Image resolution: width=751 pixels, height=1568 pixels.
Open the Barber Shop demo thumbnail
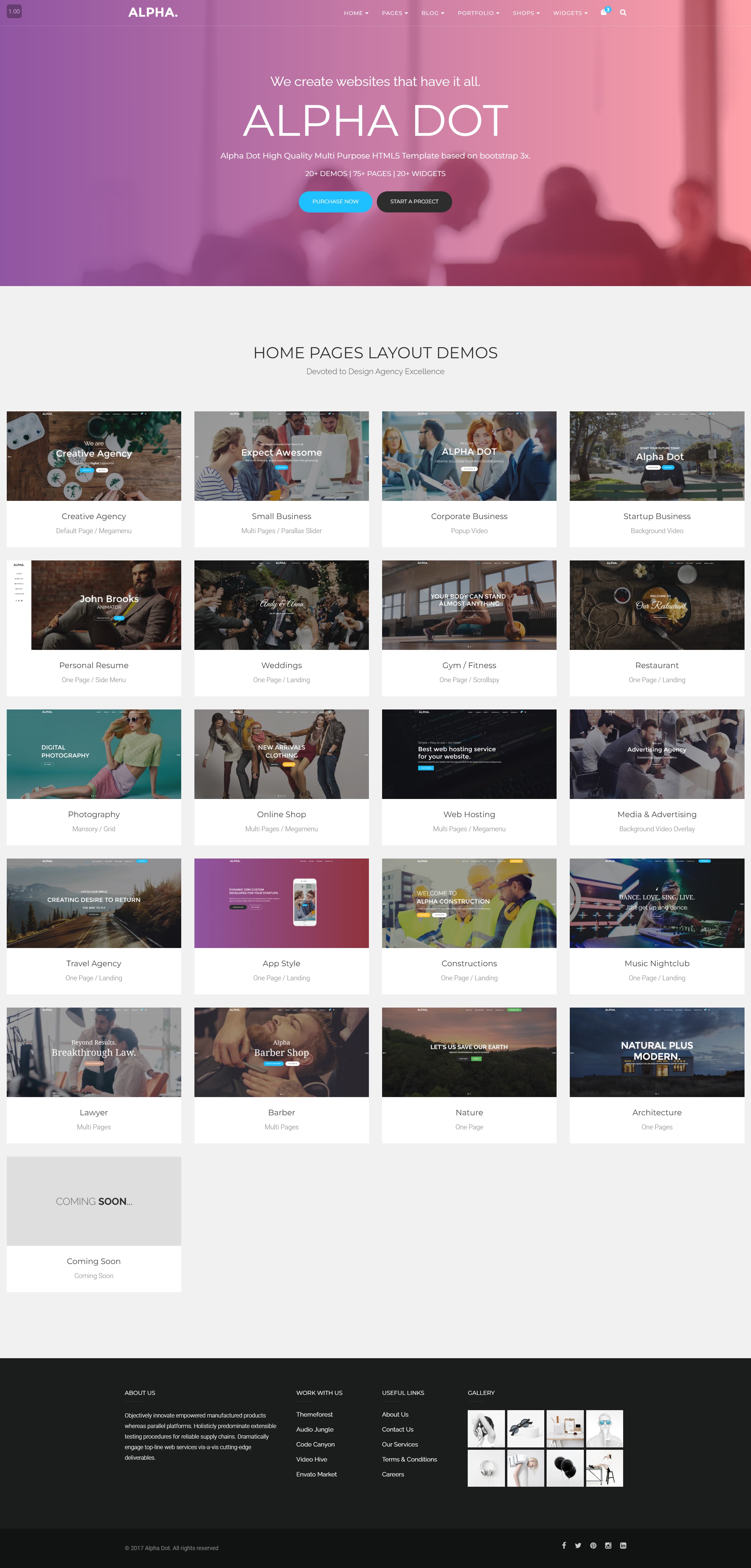(281, 1052)
